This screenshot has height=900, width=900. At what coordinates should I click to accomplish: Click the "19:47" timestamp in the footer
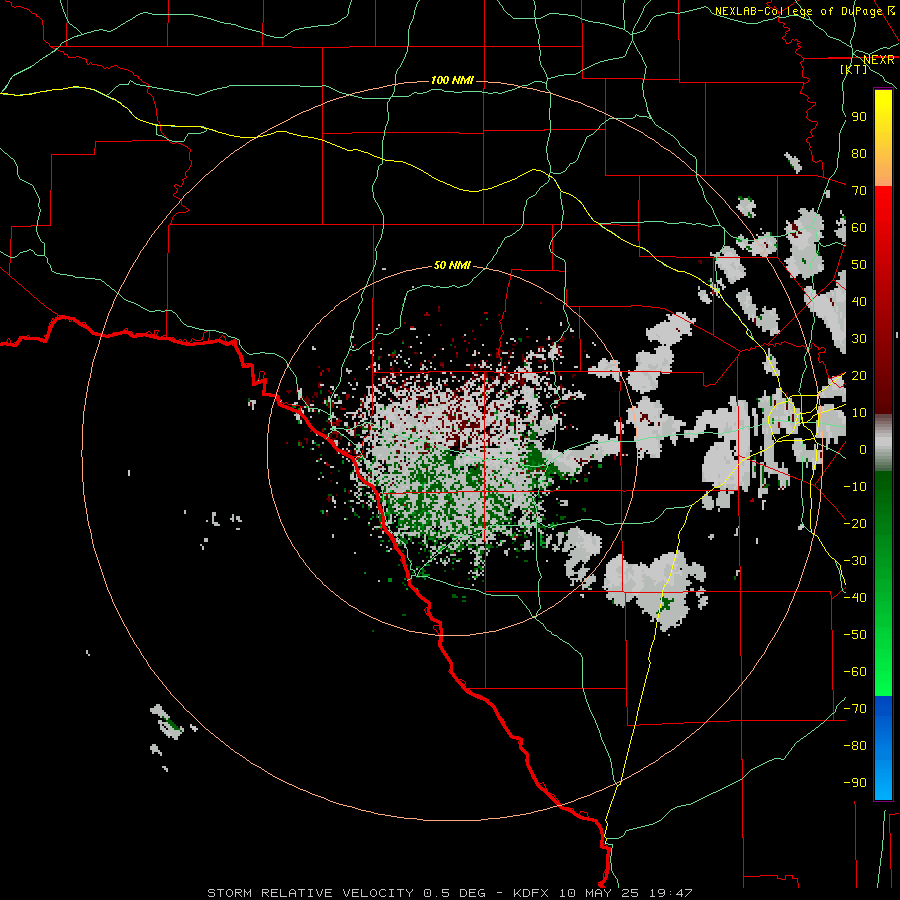click(670, 893)
